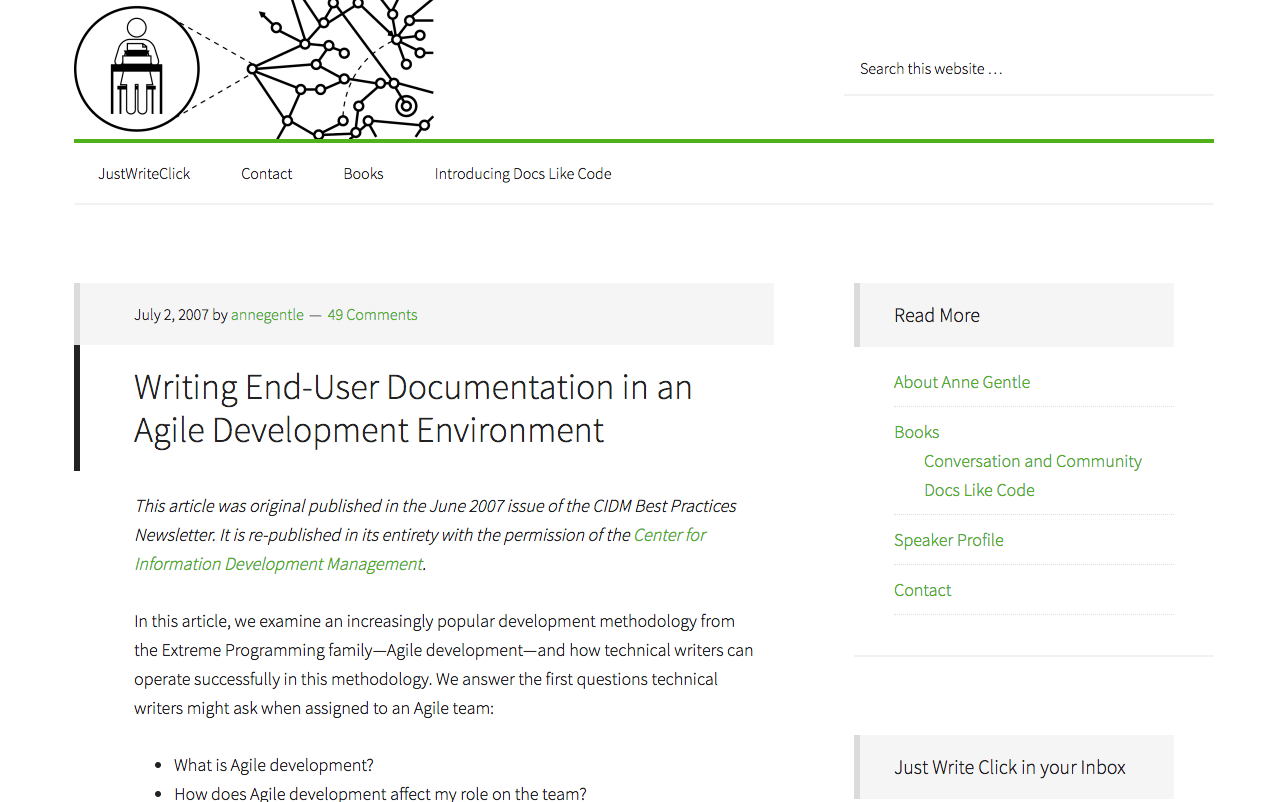The height and width of the screenshot is (802, 1280).
Task: Click the article title about Agile documentation
Action: tap(413, 408)
